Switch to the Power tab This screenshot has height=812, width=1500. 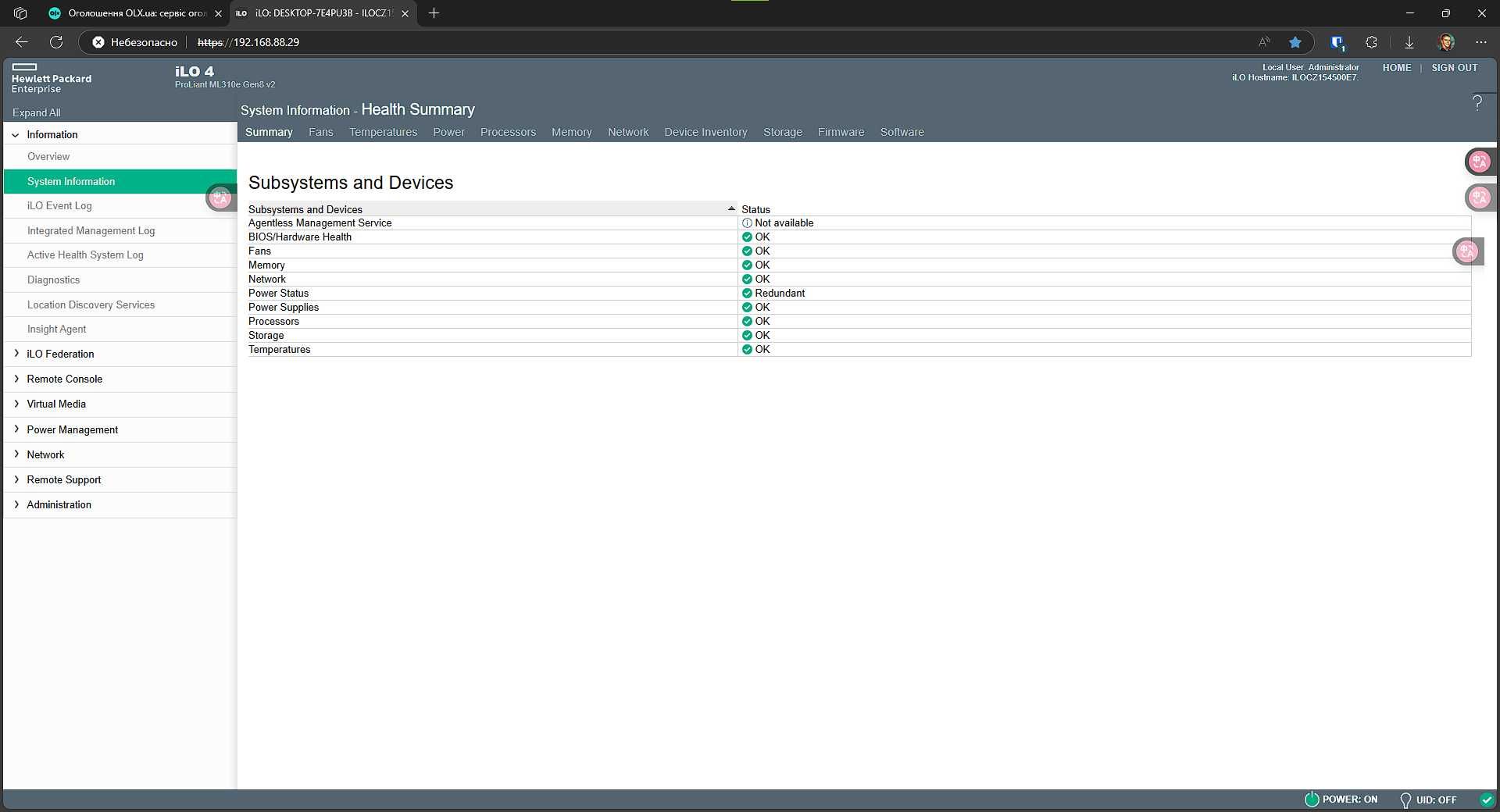(x=448, y=132)
